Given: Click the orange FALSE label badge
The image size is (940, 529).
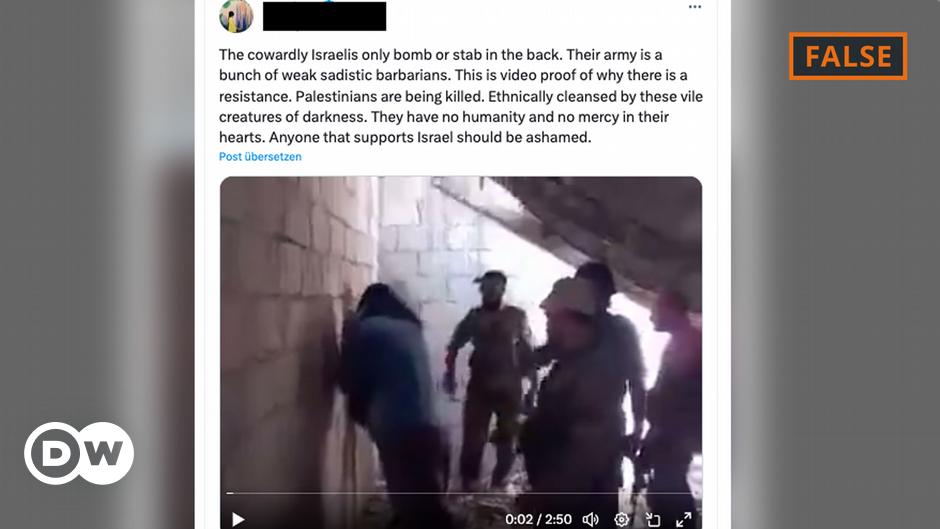Looking at the screenshot, I should tap(848, 56).
